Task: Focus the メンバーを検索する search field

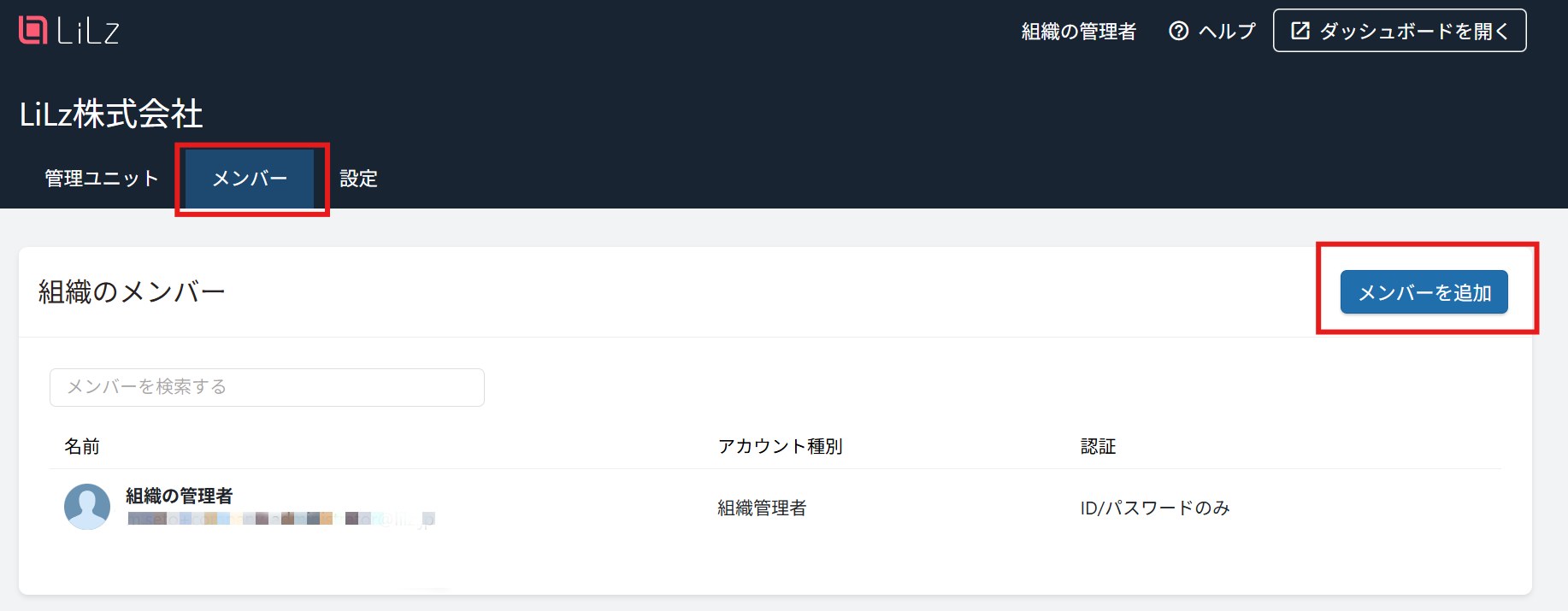Action: [267, 387]
